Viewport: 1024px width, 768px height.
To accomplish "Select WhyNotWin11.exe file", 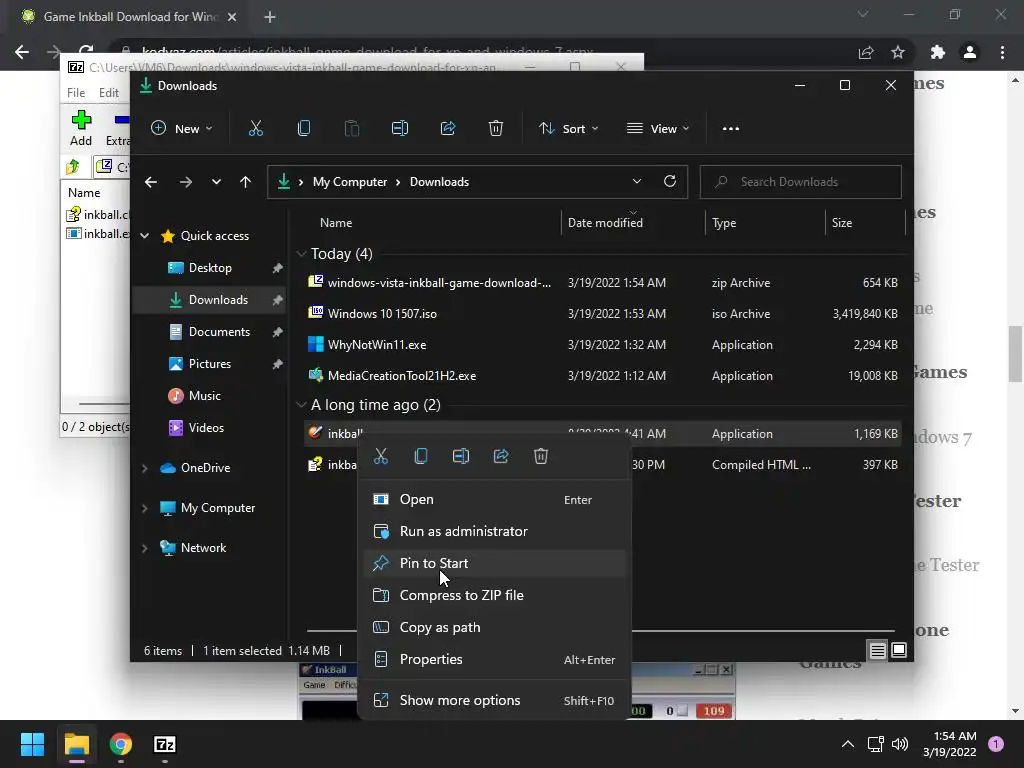I will pos(603,345).
